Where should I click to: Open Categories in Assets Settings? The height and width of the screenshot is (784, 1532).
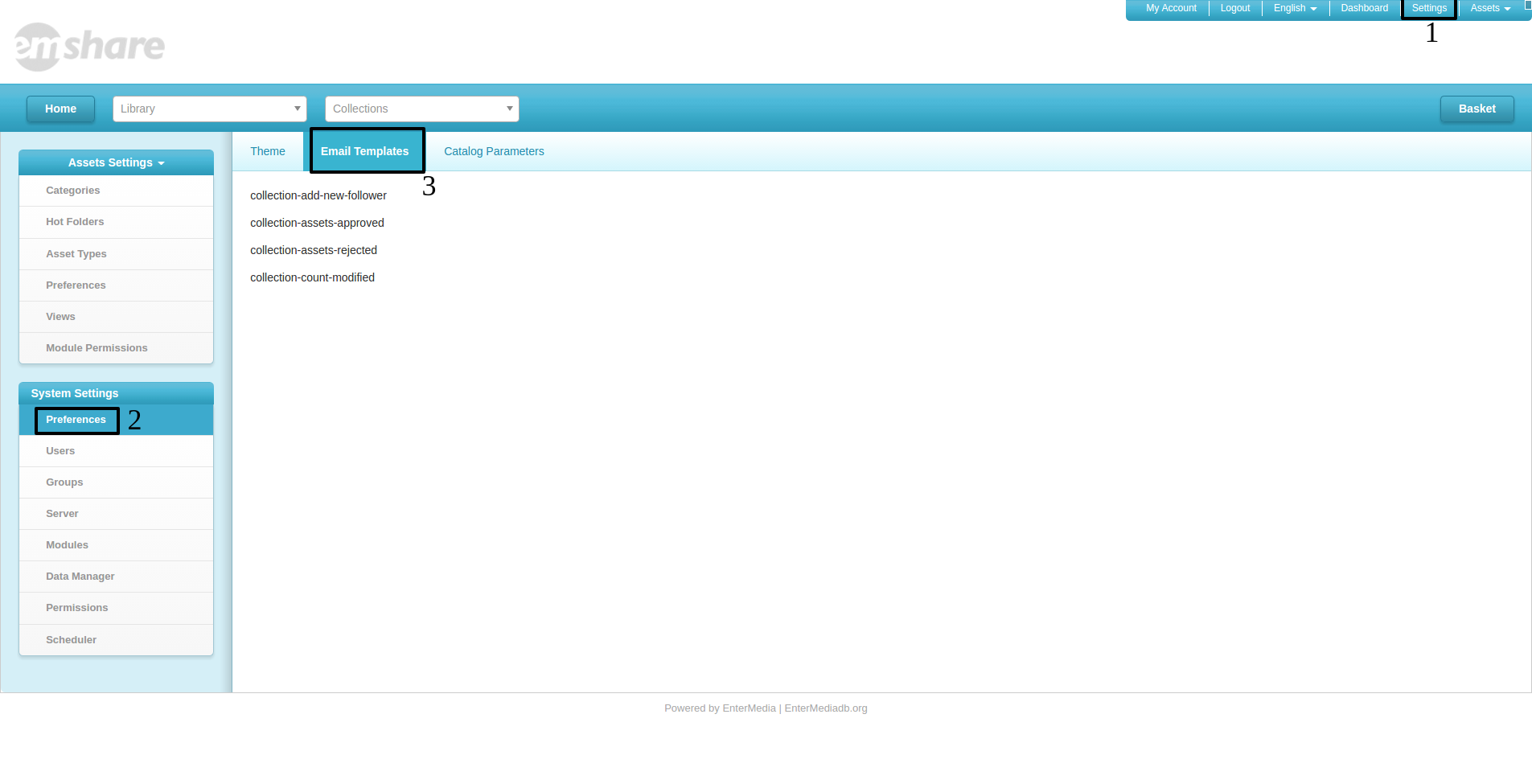[x=117, y=191]
